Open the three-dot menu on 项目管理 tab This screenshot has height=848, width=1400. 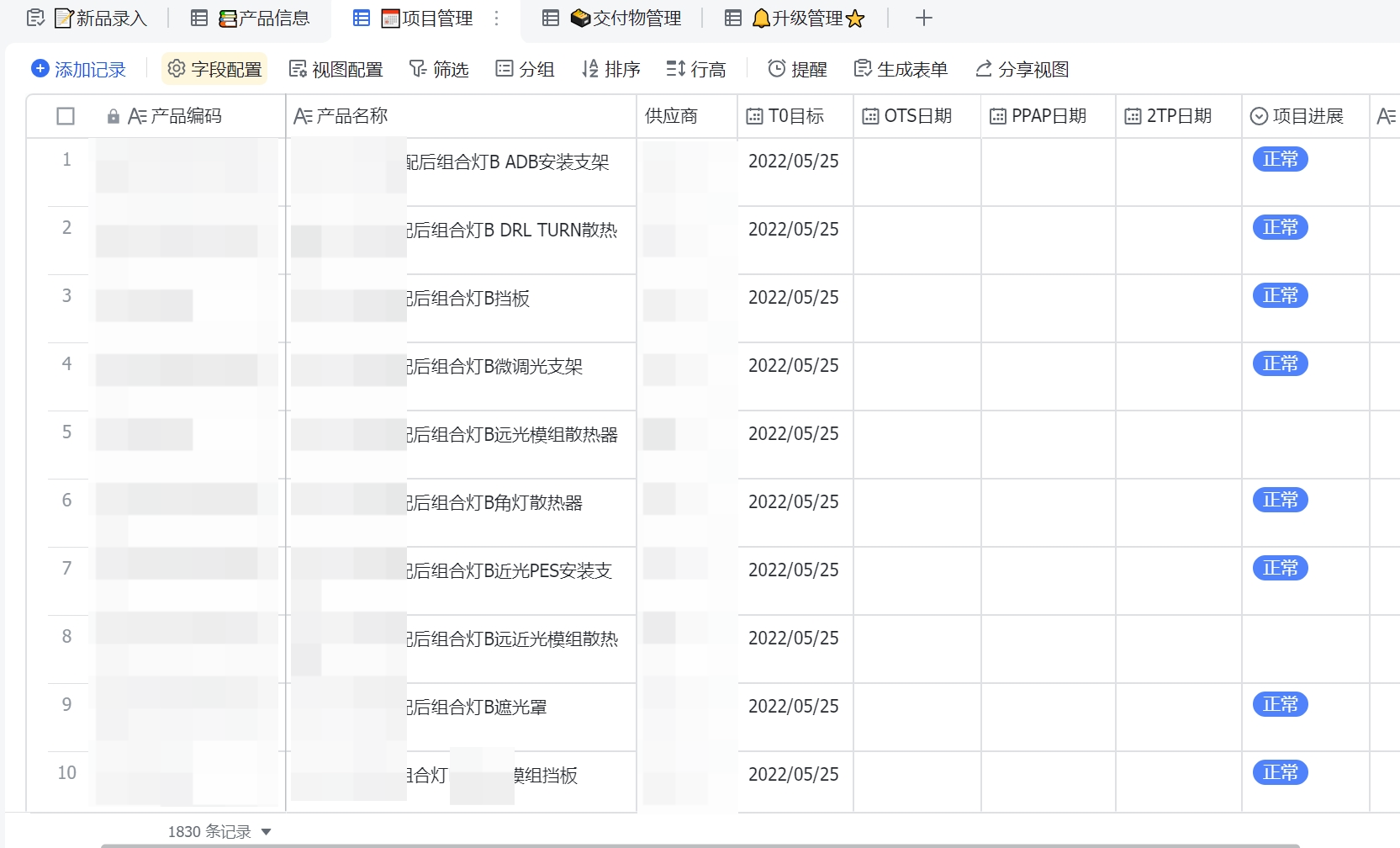point(497,19)
